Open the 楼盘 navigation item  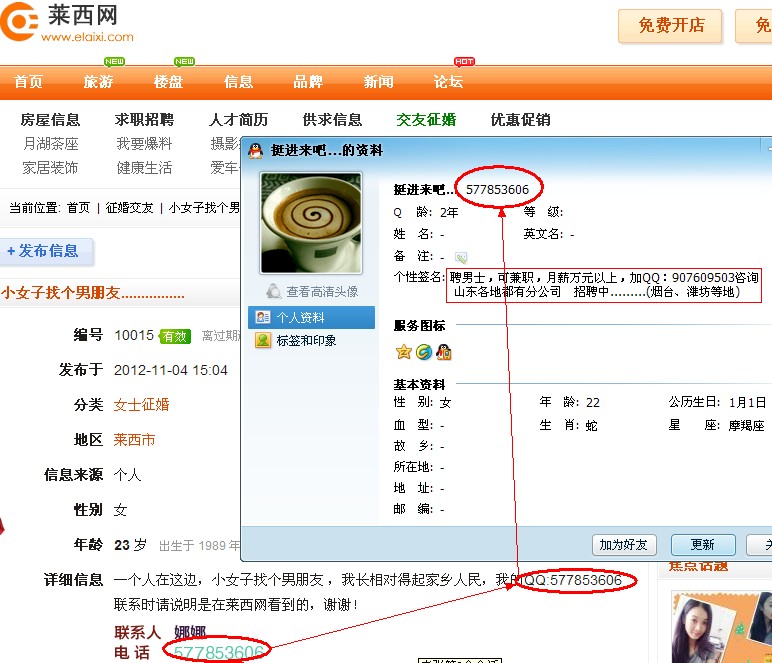[x=168, y=81]
